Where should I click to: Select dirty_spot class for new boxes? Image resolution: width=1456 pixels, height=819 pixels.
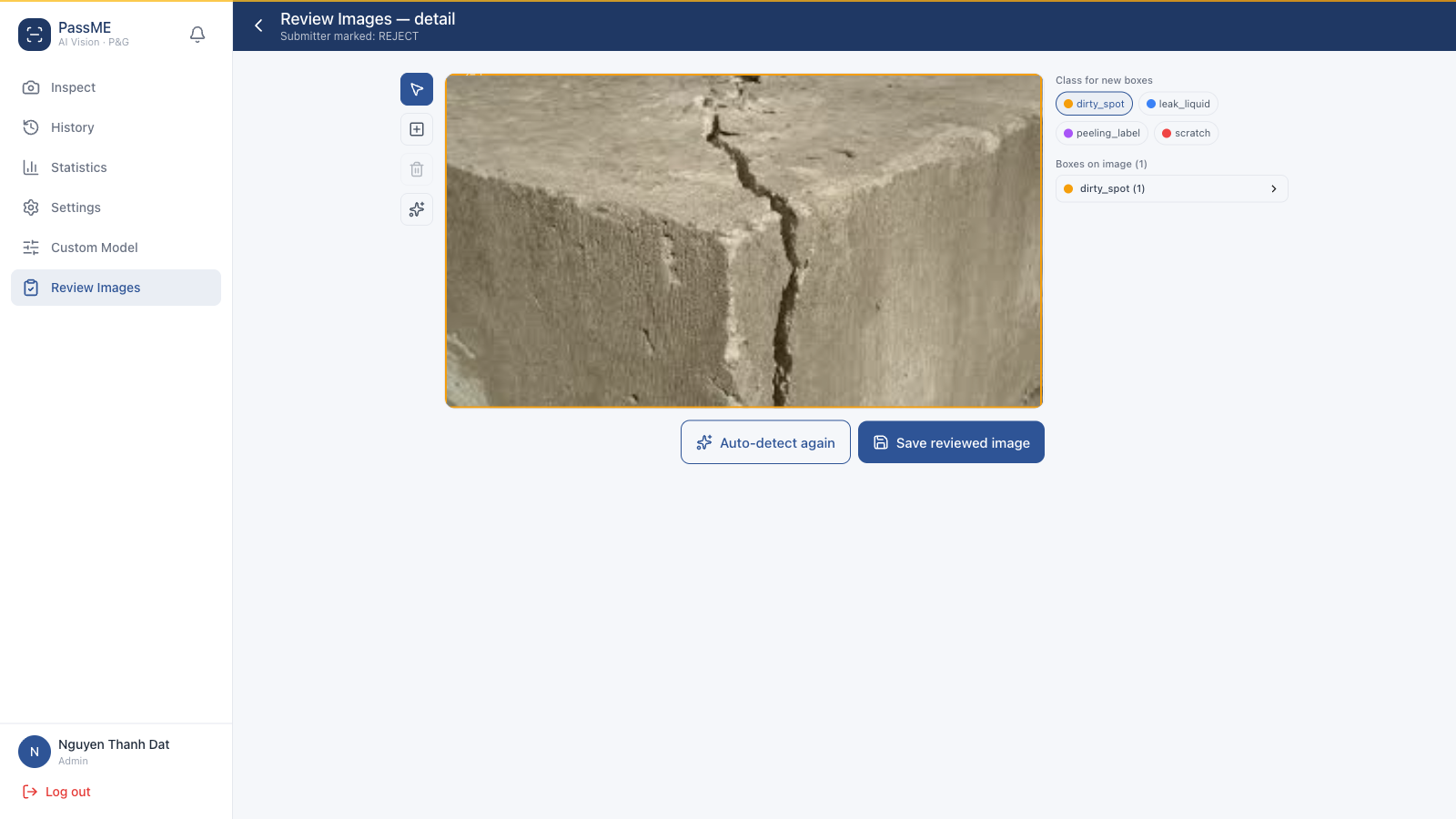(1094, 104)
